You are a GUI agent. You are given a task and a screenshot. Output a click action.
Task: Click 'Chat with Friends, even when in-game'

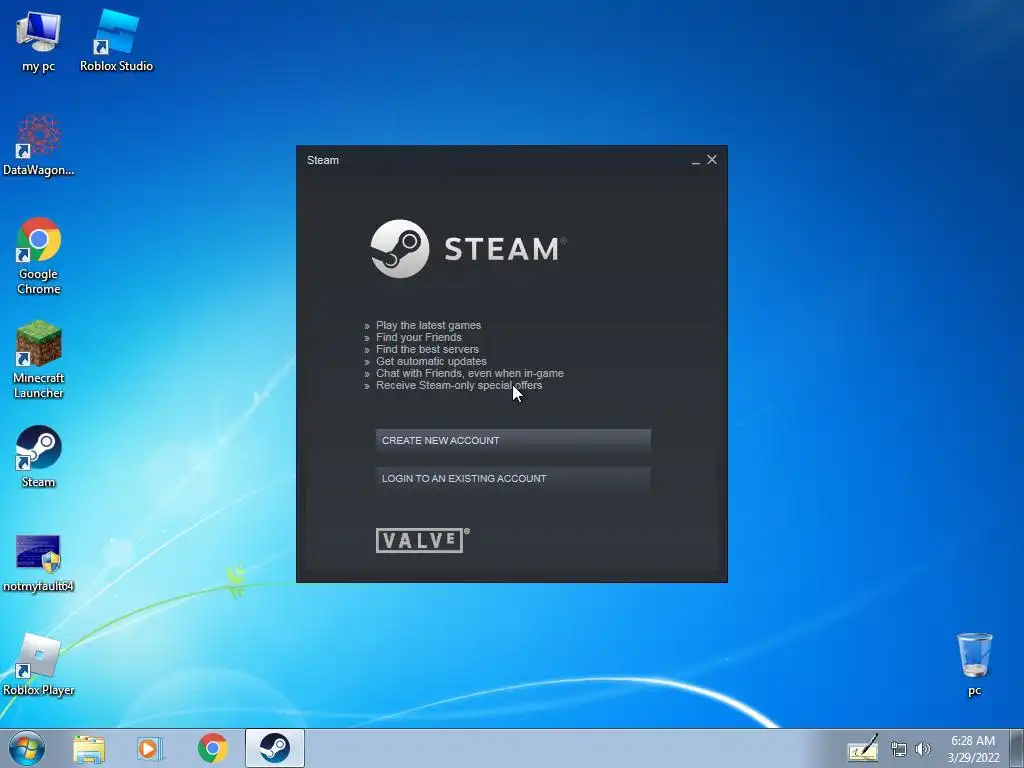coord(470,374)
